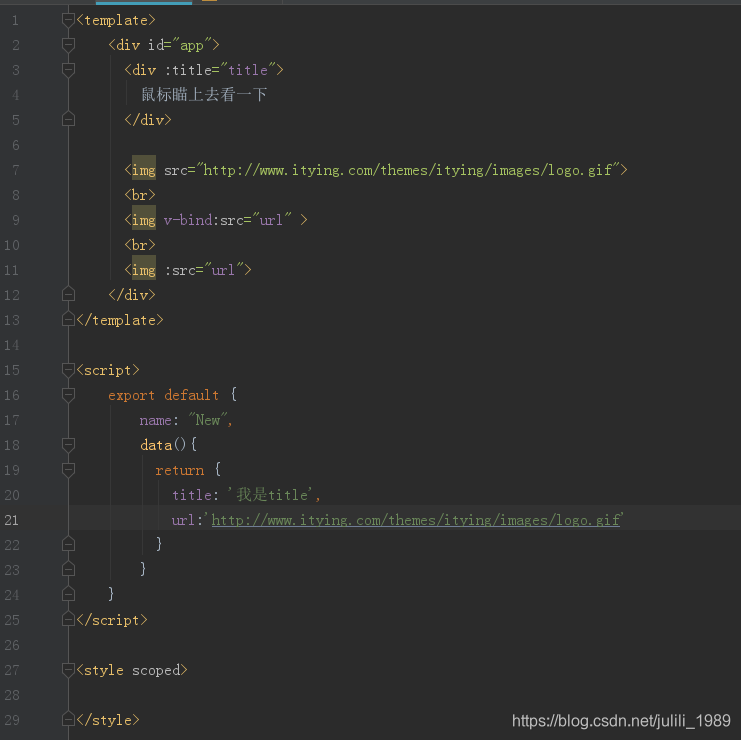Click line number 28 in the gutter
This screenshot has height=740, width=741.
(x=12, y=695)
